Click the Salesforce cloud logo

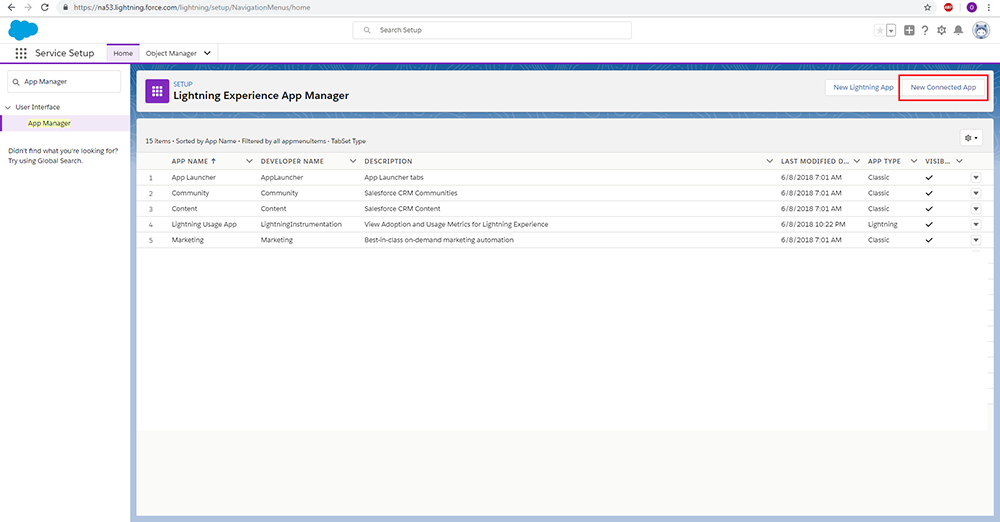tap(23, 30)
